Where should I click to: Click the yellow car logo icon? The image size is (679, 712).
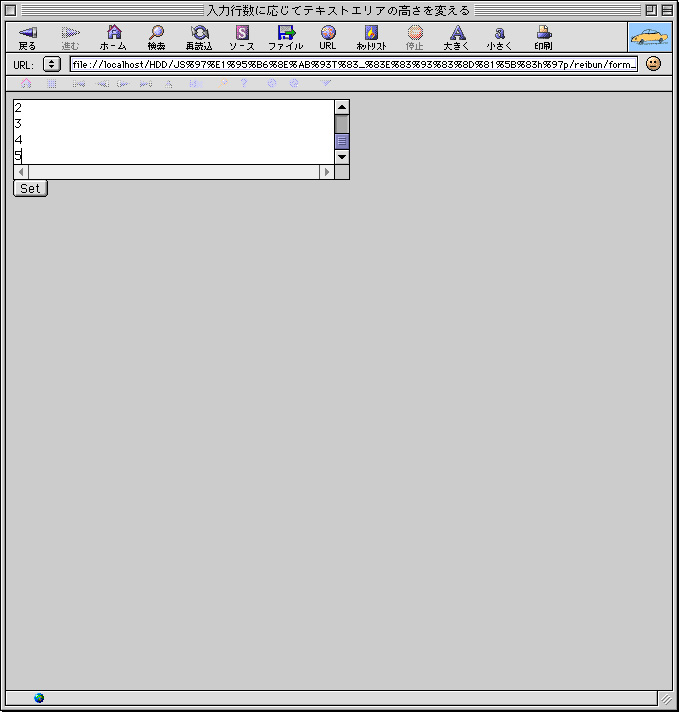(650, 37)
